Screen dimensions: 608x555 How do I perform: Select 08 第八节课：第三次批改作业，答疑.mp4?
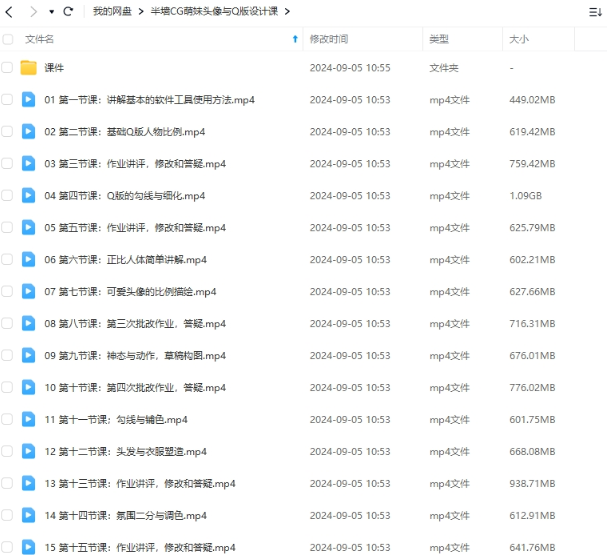(x=135, y=324)
